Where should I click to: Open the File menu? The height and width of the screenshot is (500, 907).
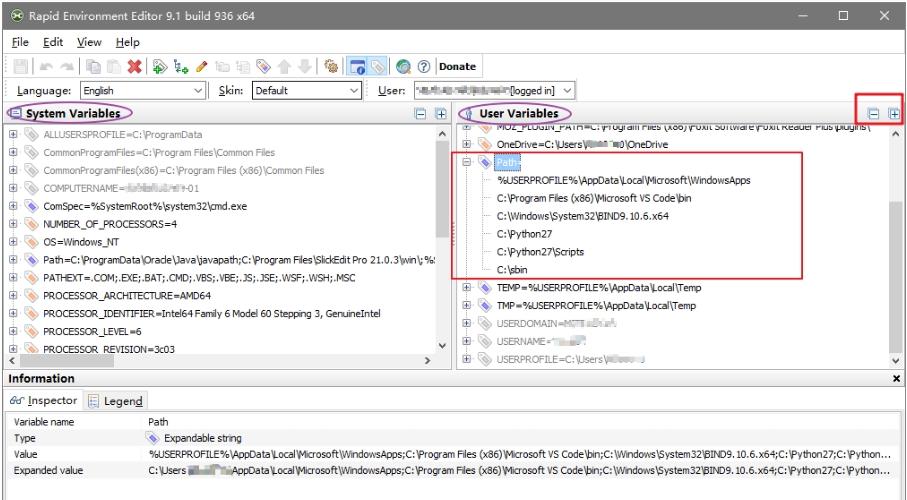tap(20, 42)
